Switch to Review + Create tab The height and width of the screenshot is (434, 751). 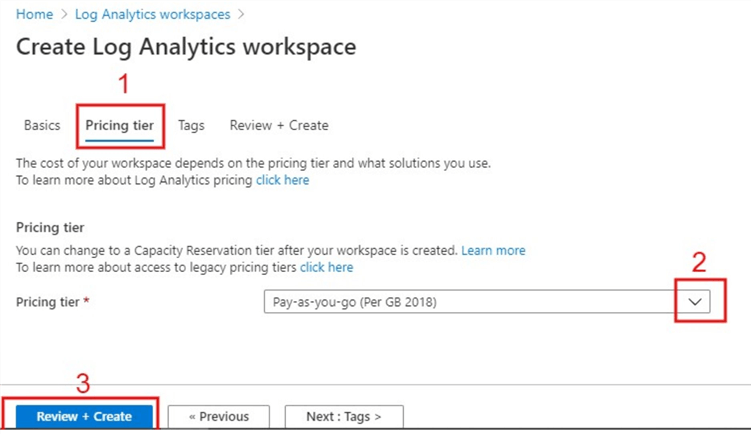coord(279,126)
